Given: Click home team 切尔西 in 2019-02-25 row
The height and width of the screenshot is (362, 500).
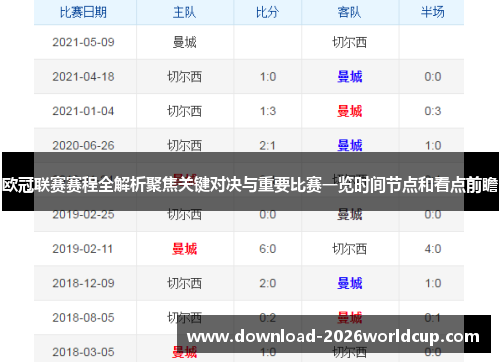Looking at the screenshot, I should [x=184, y=214].
